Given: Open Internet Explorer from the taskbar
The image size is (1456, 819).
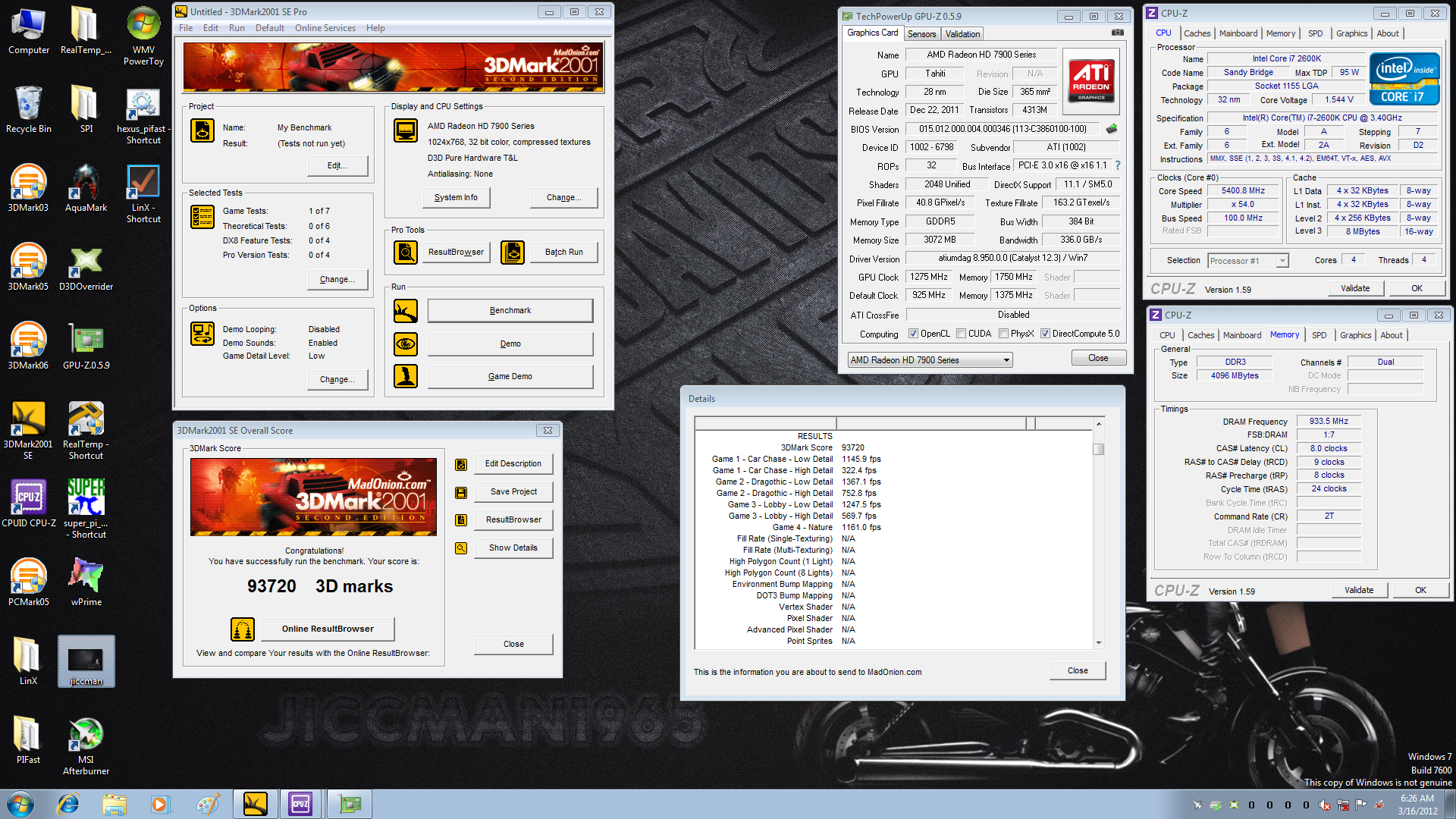Looking at the screenshot, I should 68,804.
